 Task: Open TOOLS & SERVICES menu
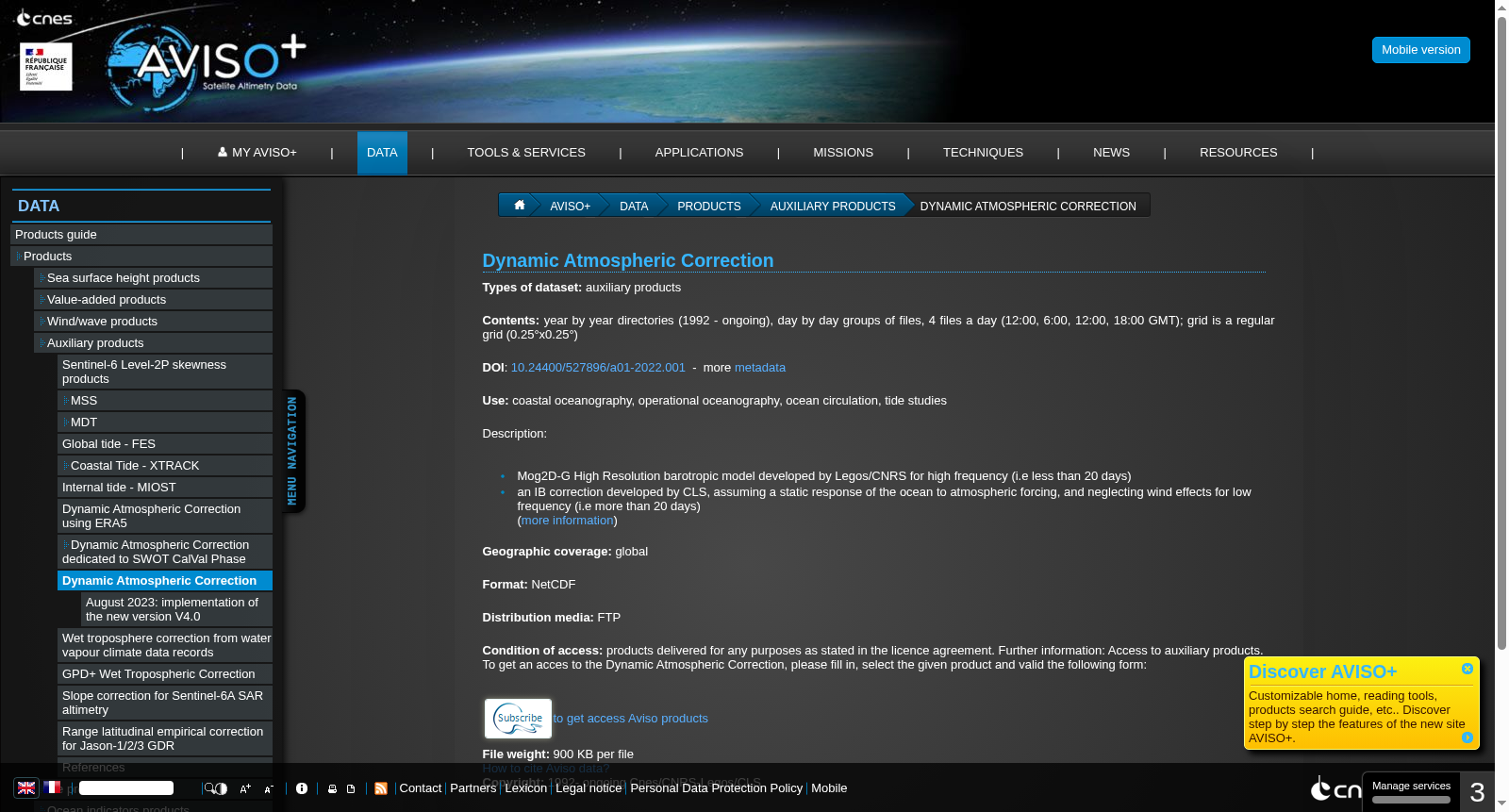coord(526,152)
